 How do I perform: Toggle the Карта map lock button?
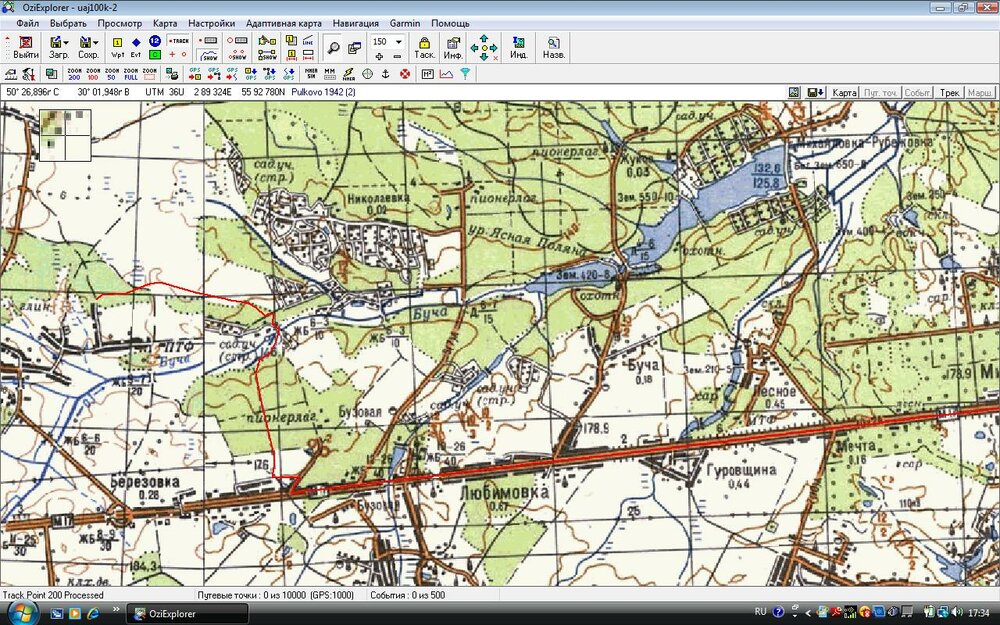point(844,92)
